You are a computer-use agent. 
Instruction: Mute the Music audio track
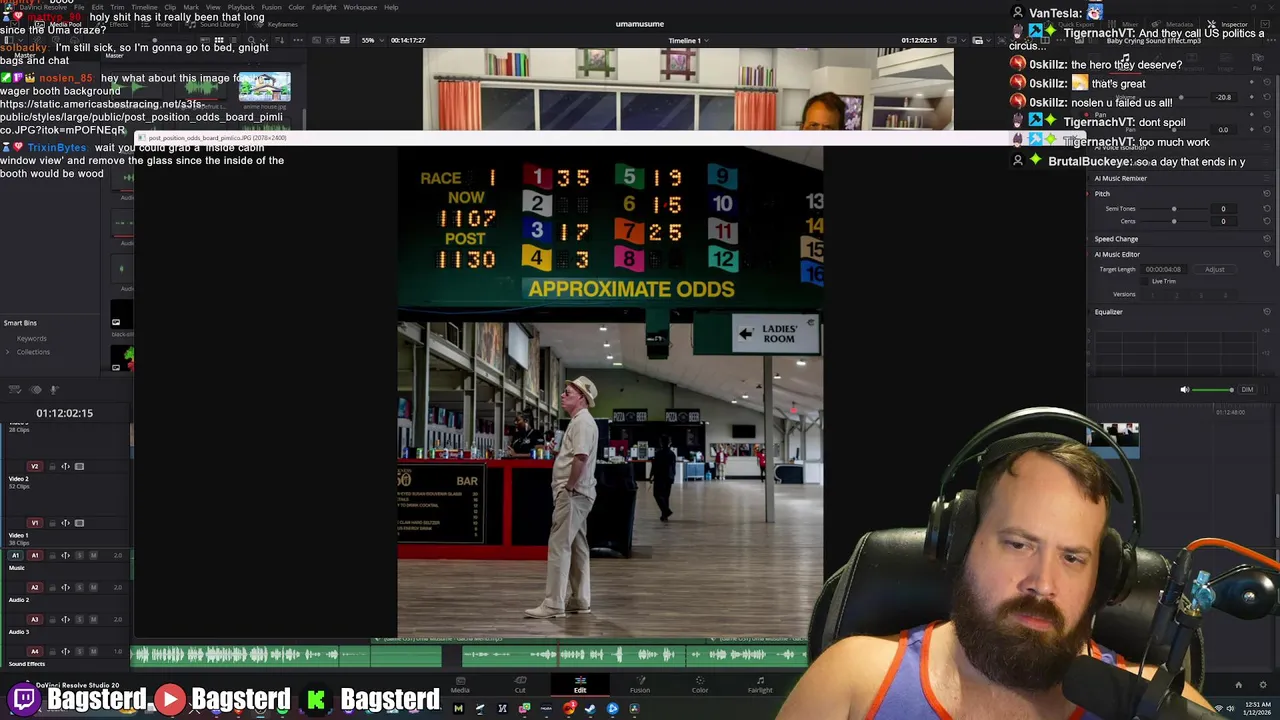(x=93, y=555)
